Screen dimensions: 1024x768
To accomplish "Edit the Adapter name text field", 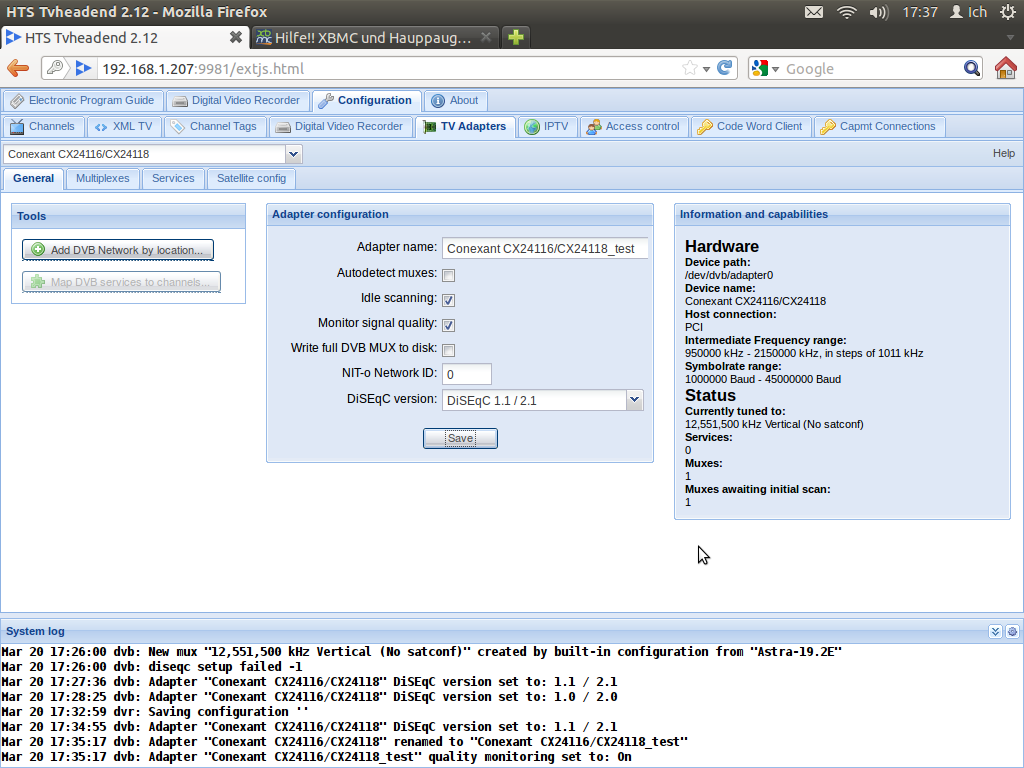I will pyautogui.click(x=545, y=248).
